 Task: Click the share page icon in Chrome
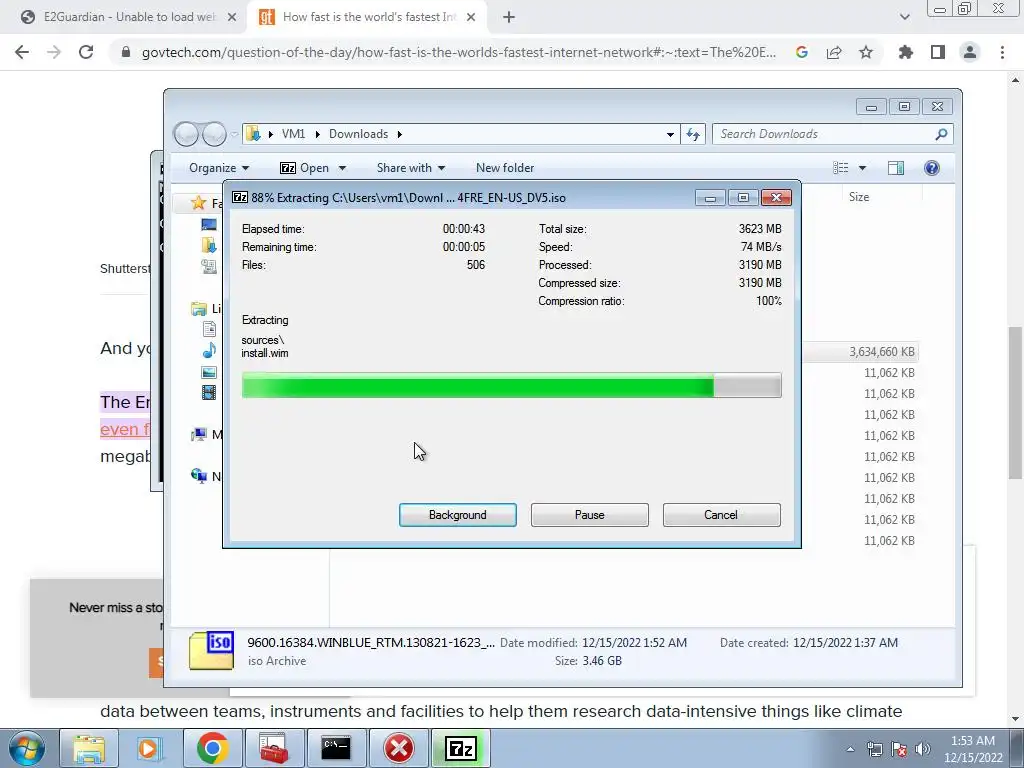point(834,52)
